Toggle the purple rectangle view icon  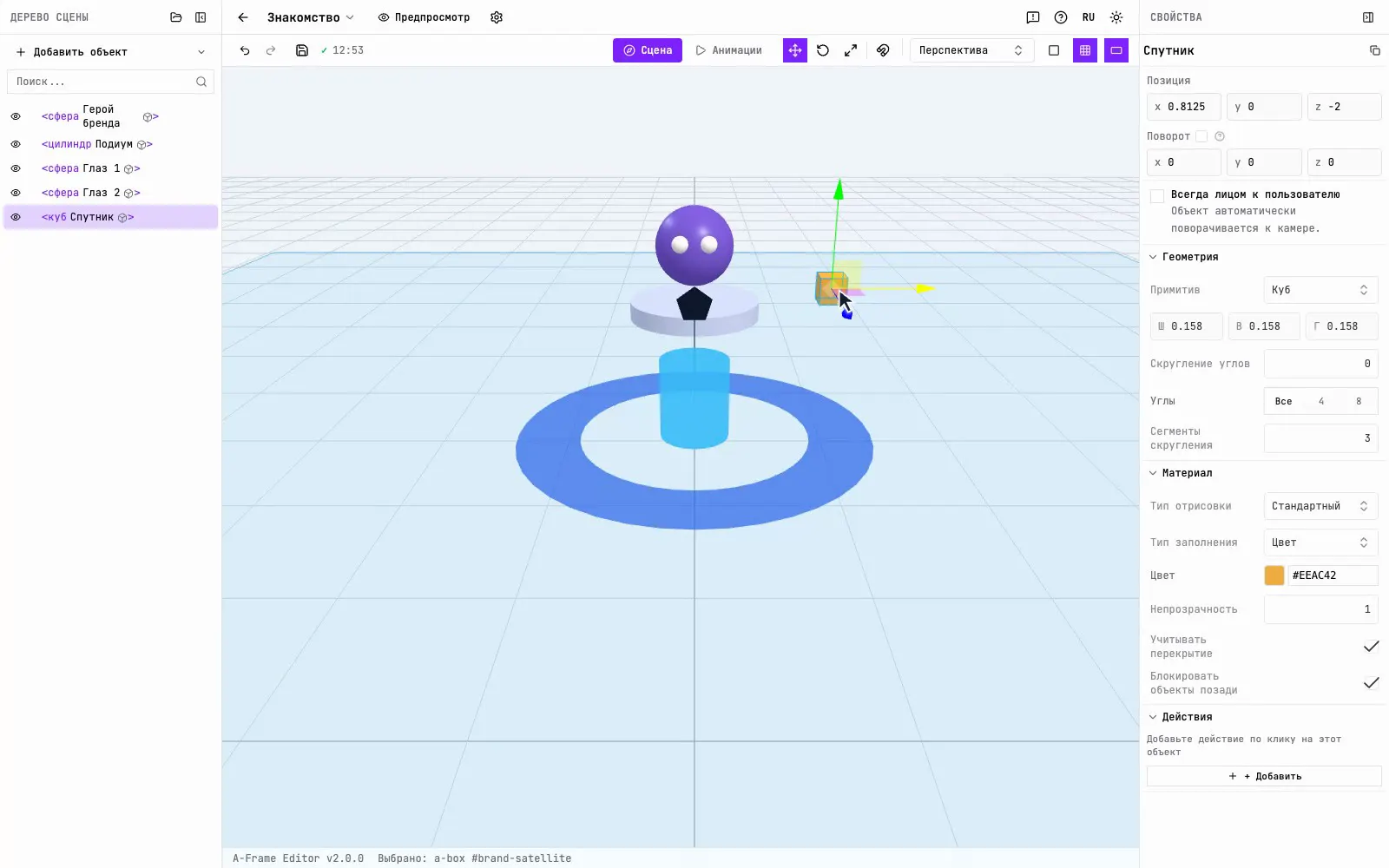click(x=1116, y=50)
